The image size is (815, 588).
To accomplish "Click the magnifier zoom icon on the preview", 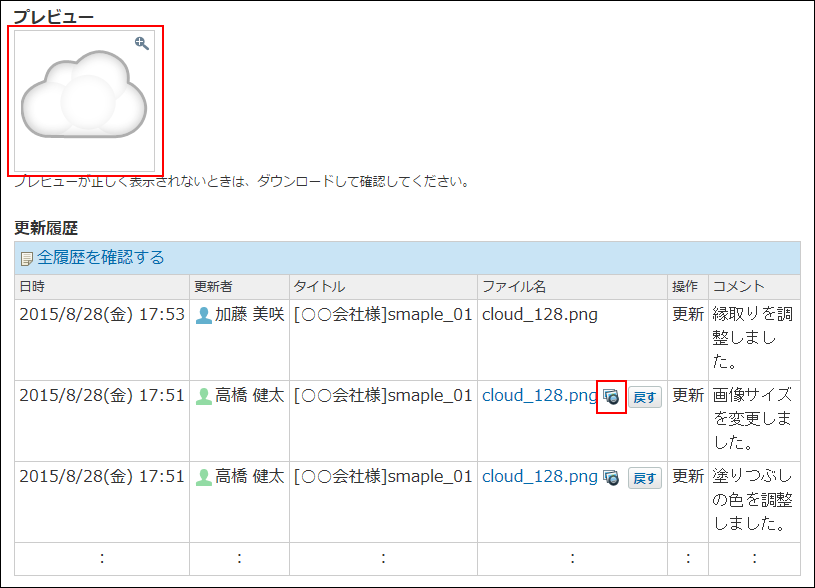I will [142, 43].
